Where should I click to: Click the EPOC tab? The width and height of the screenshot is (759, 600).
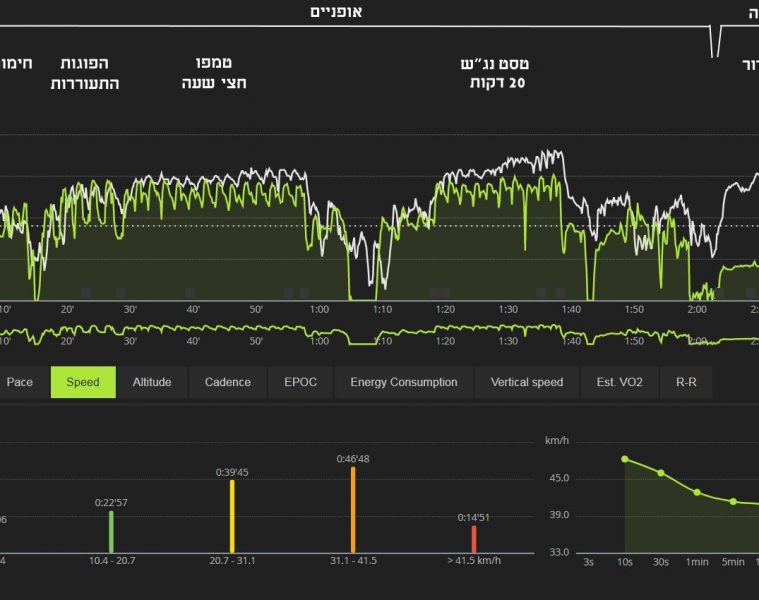click(300, 382)
